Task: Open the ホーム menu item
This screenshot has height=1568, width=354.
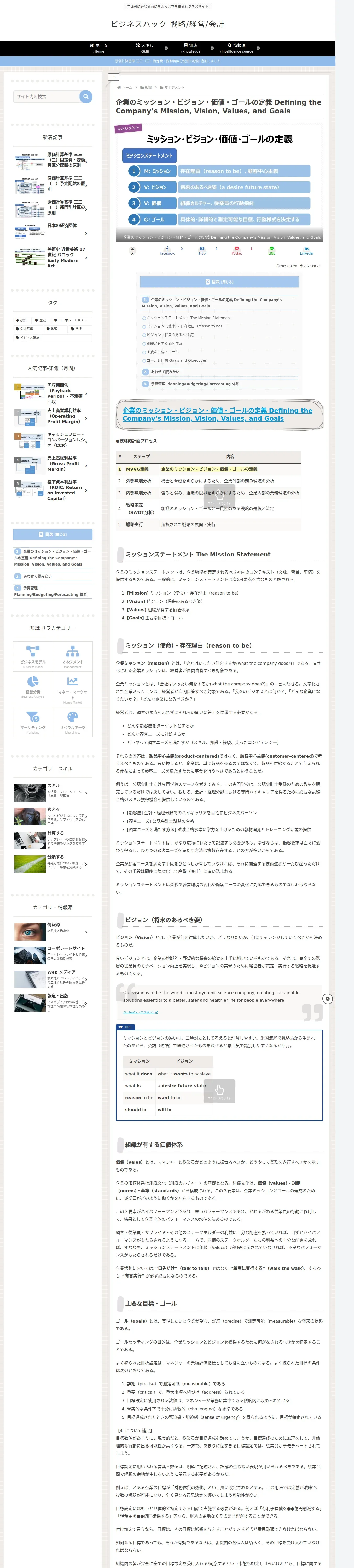Action: (x=98, y=48)
